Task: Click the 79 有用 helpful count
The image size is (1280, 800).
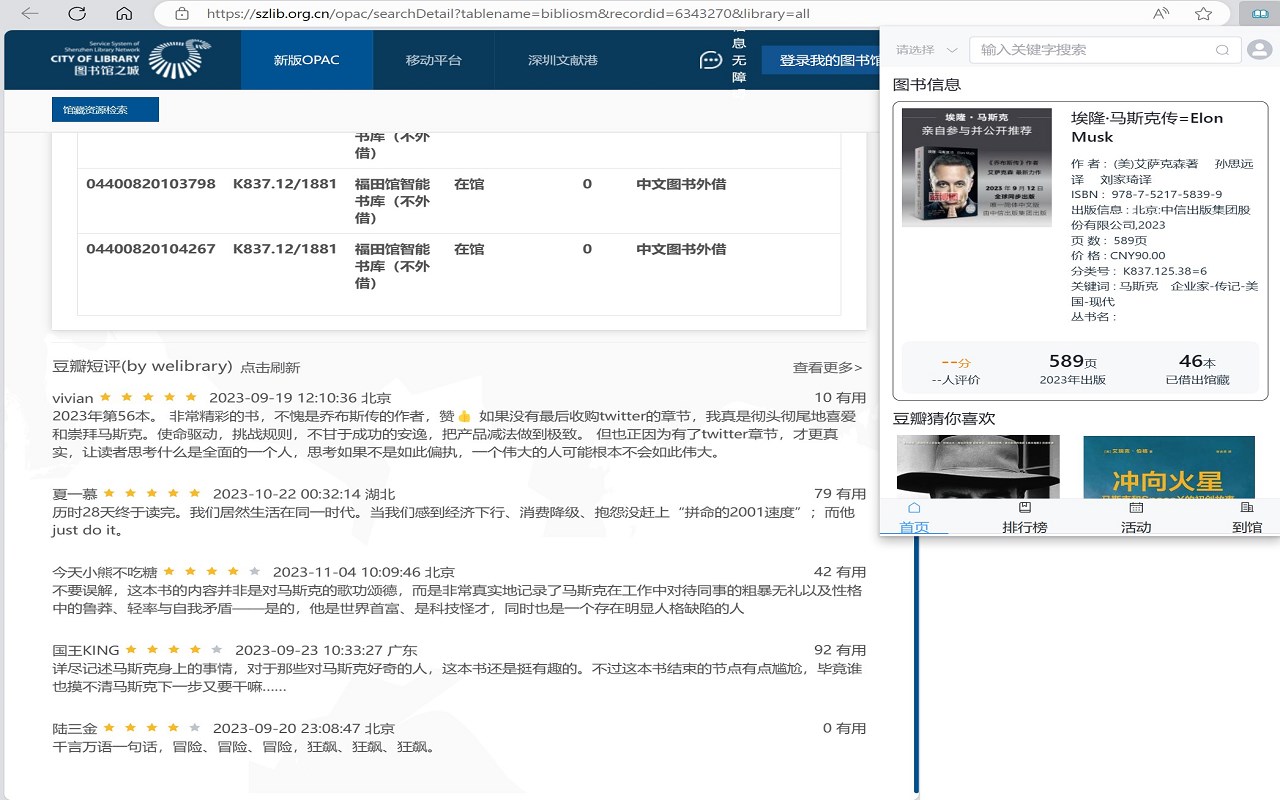Action: click(x=840, y=494)
